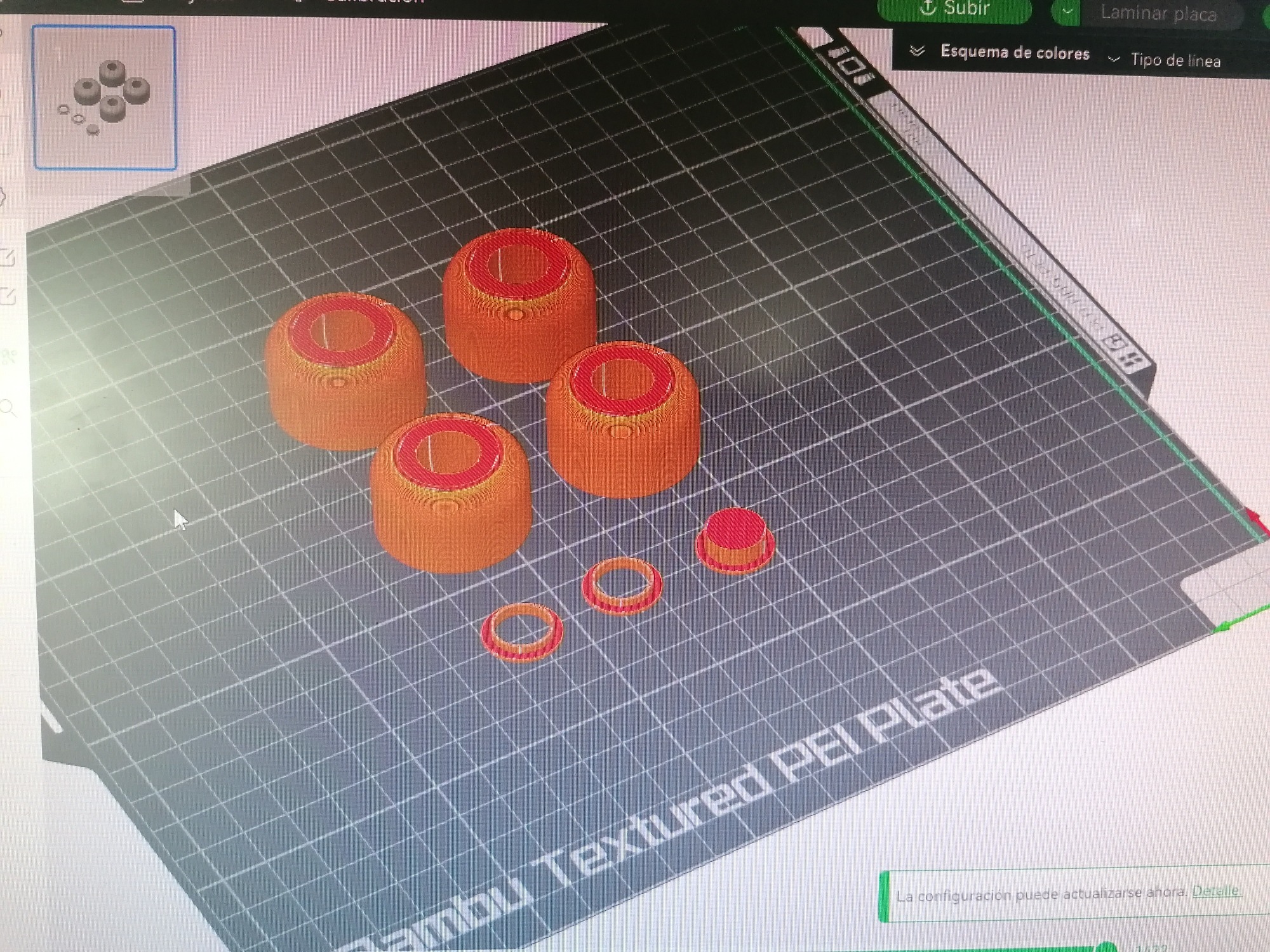This screenshot has width=1270, height=952.
Task: Open the Detalle link in the notification
Action: [x=1216, y=890]
